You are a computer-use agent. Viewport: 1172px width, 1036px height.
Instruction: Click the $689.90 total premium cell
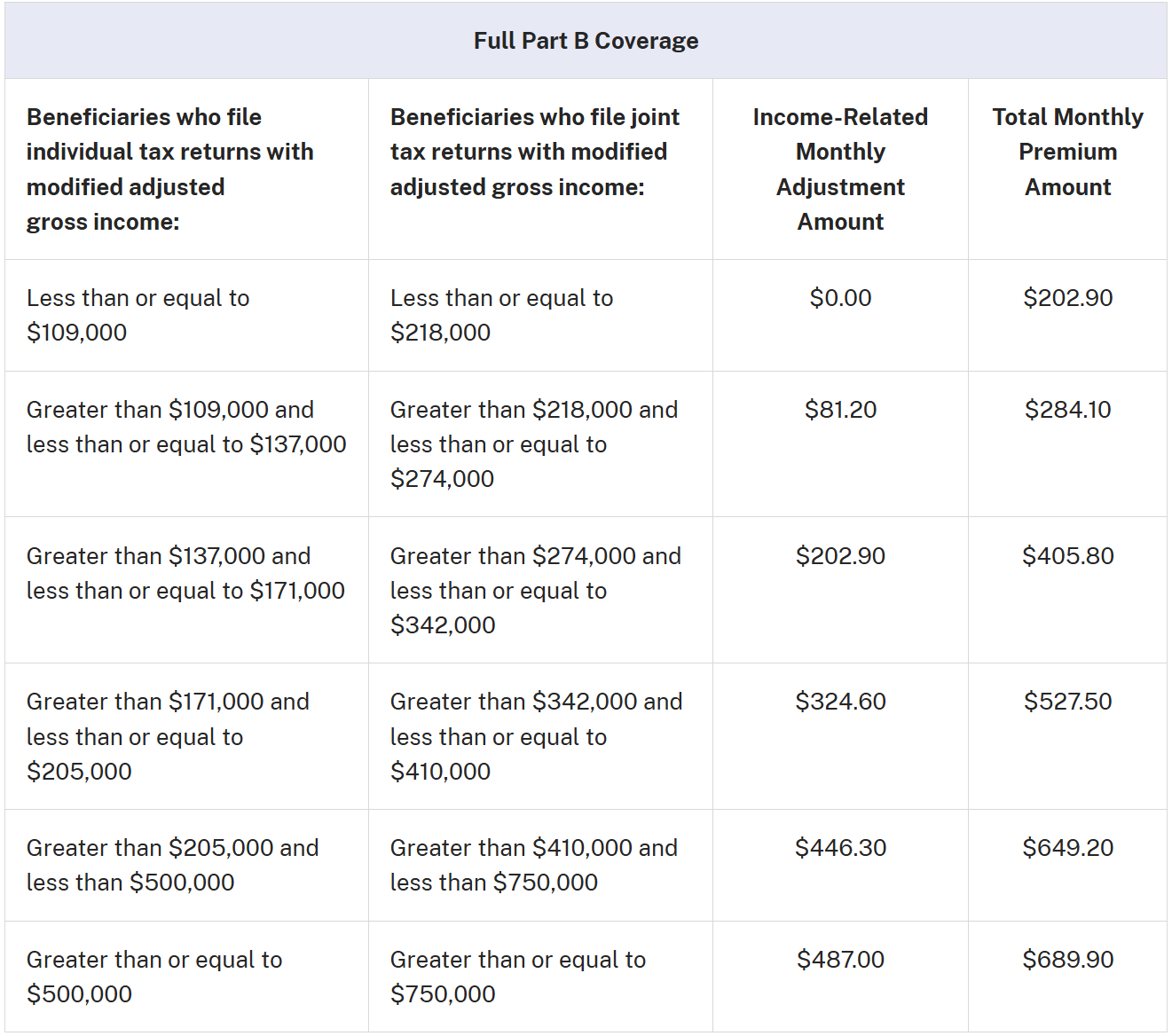pyautogui.click(x=1067, y=960)
